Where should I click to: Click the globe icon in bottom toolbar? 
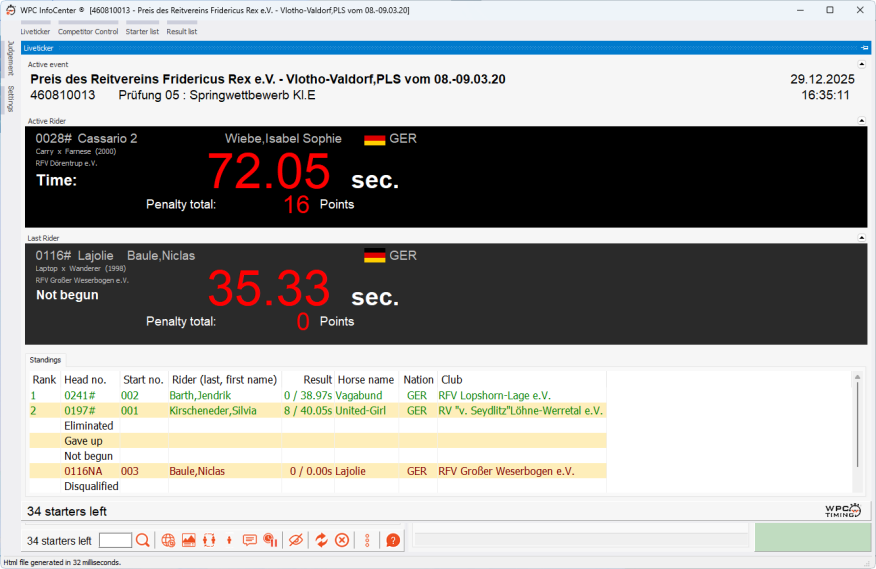168,540
